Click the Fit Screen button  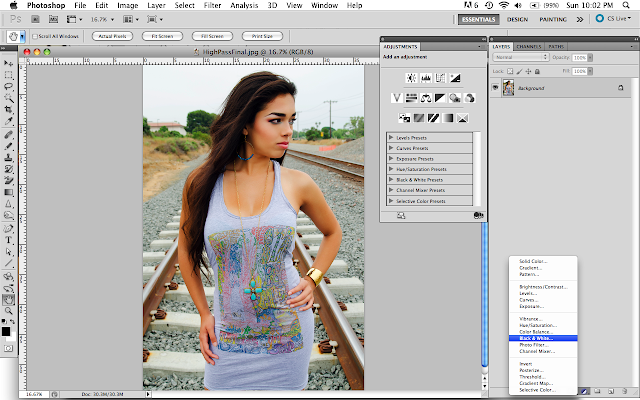tap(162, 36)
